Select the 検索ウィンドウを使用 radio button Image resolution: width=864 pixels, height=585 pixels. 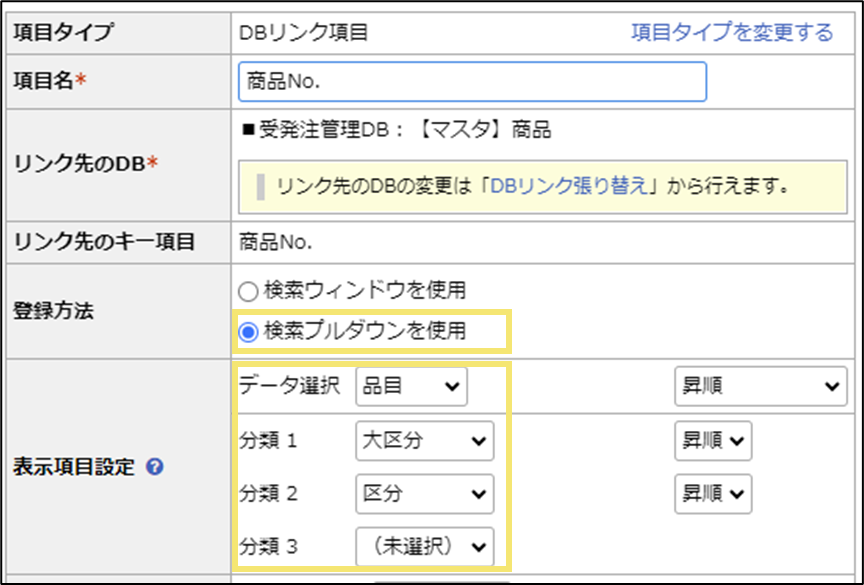click(x=249, y=291)
